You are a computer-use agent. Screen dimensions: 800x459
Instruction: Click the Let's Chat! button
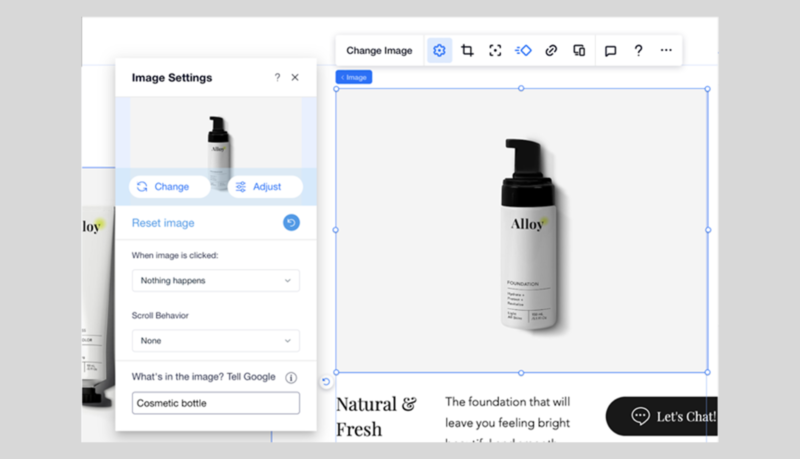click(x=661, y=416)
